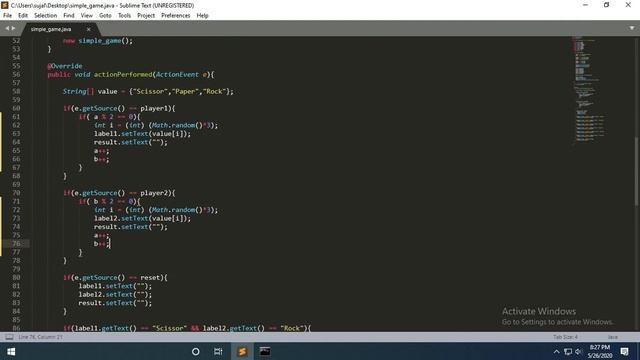Toggle side bar panel switcher icon
Viewport: 640px width, 360px height.
point(9,337)
